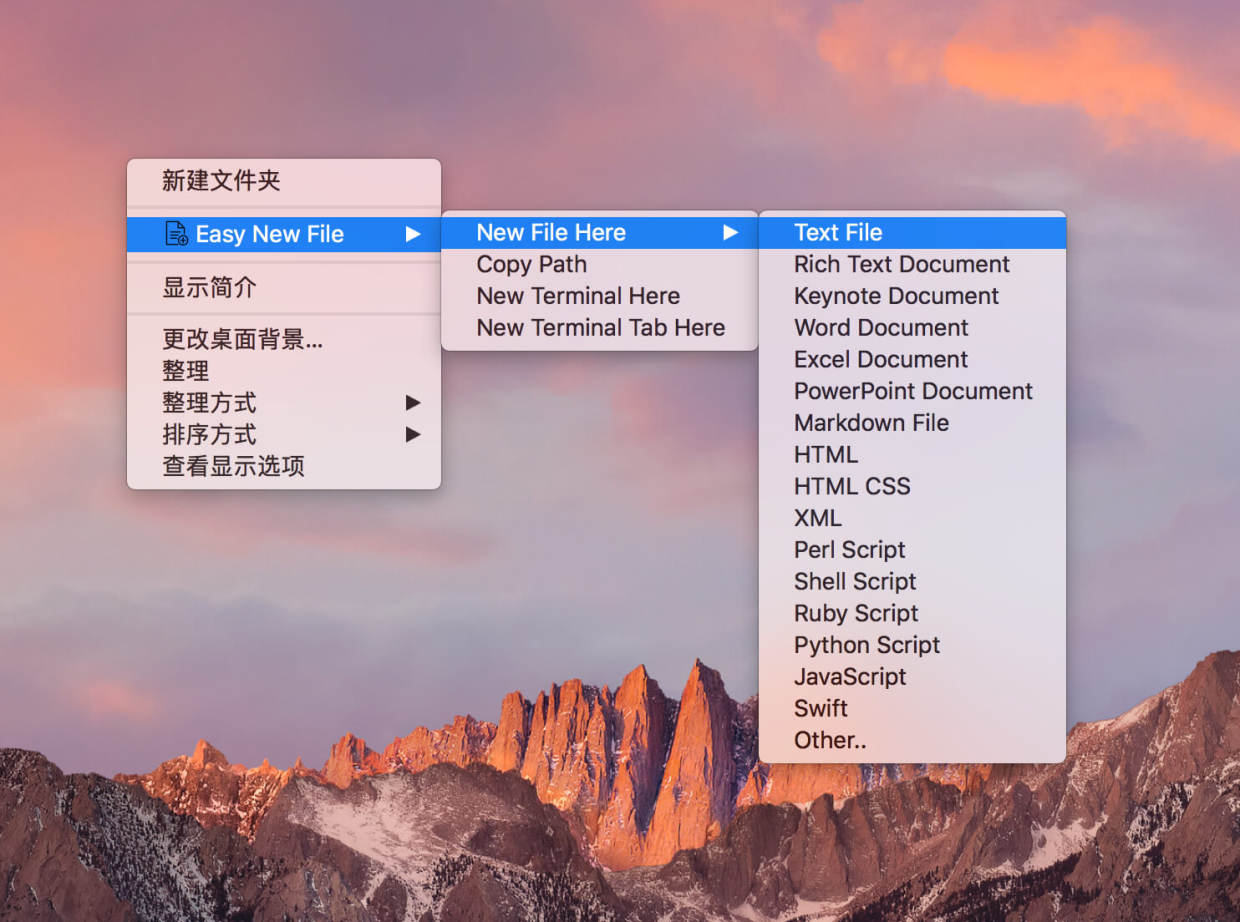Select New File Here entry
1240x922 pixels.
point(599,233)
